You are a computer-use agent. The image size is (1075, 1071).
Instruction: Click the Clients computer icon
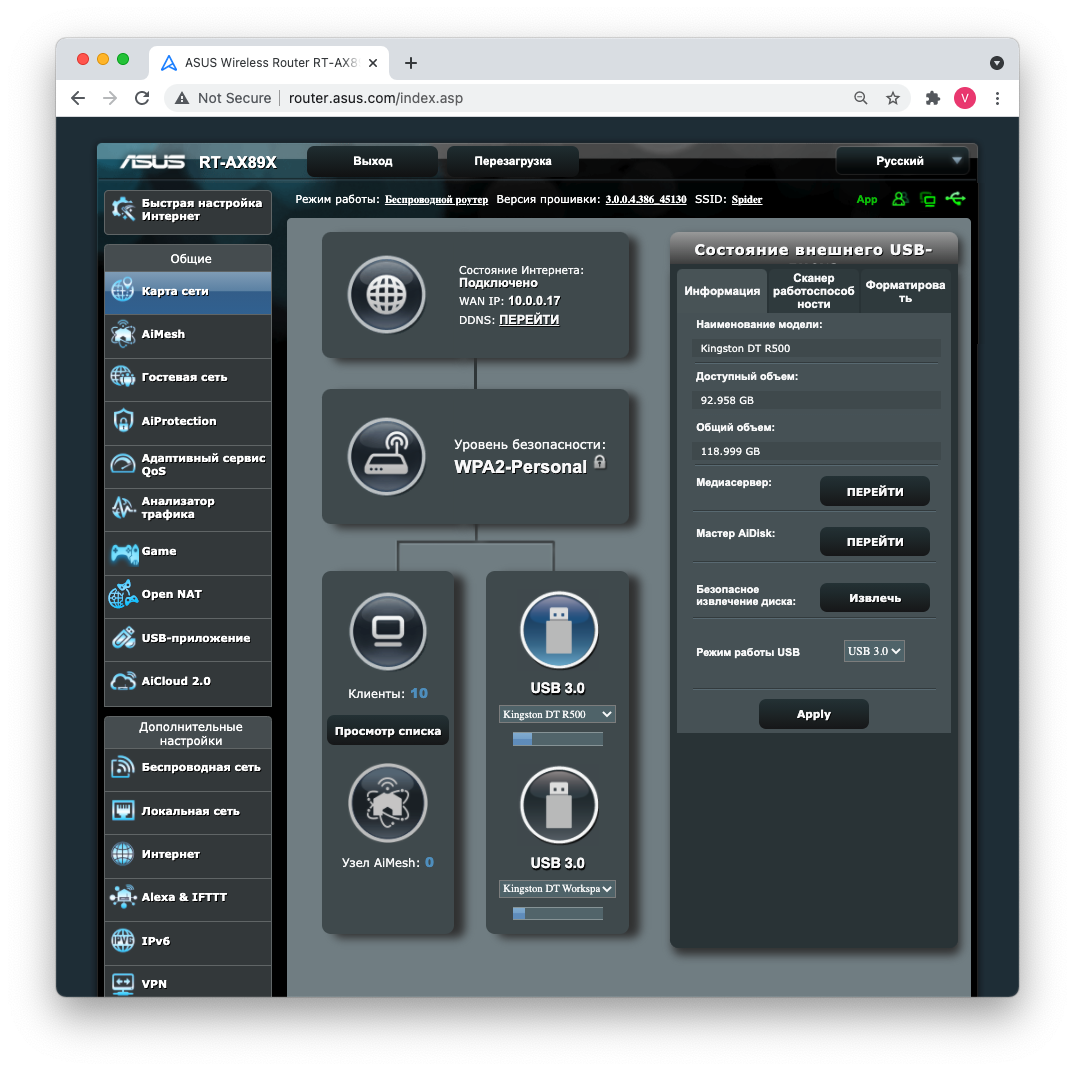[388, 631]
